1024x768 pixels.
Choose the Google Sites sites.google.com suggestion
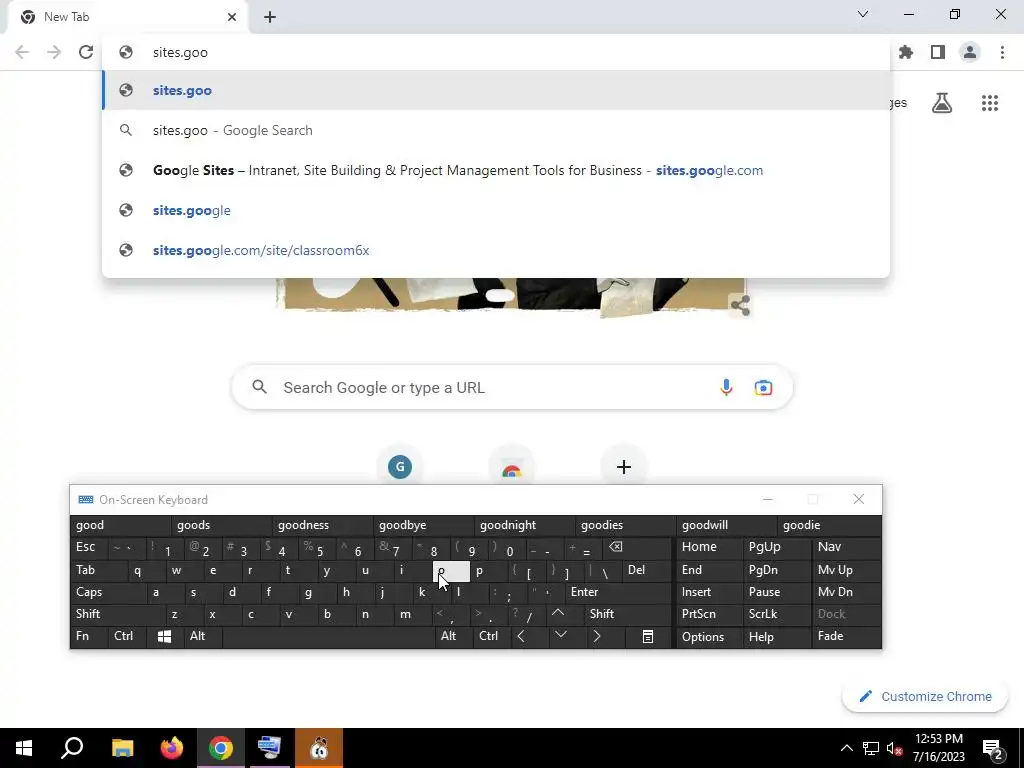tap(496, 170)
